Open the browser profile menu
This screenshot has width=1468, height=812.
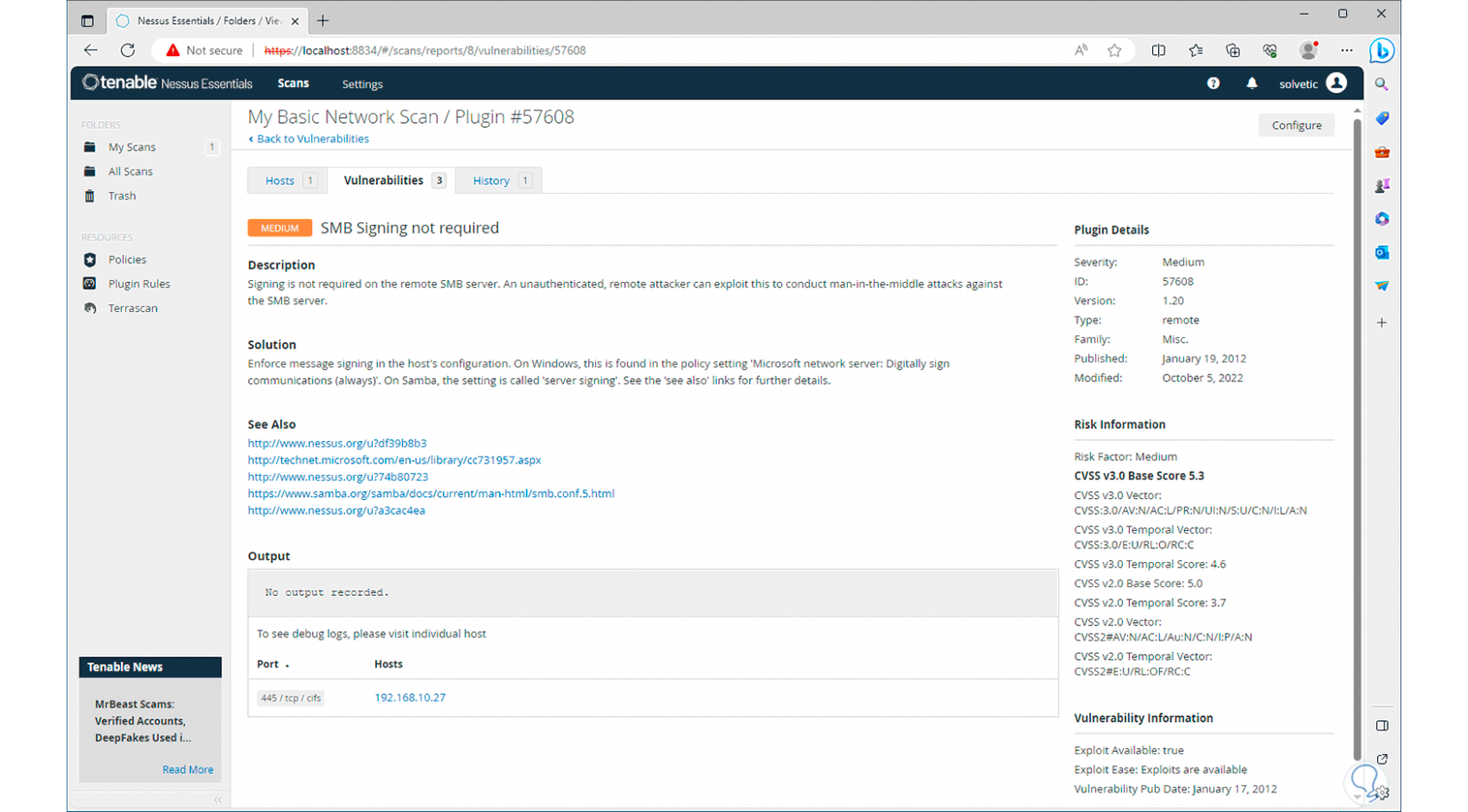pyautogui.click(x=1309, y=51)
